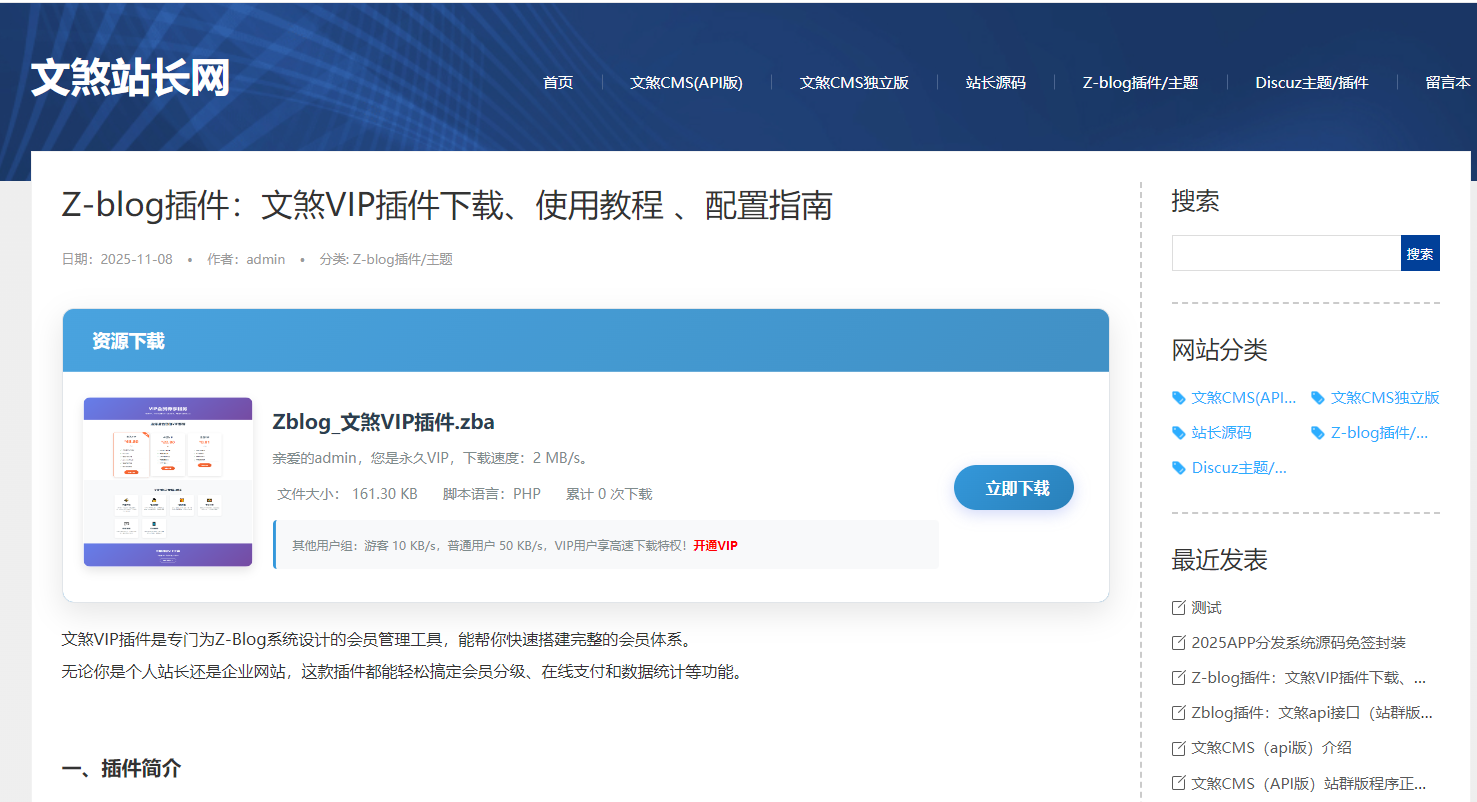Open 留言本 in the top navigation

click(1448, 82)
